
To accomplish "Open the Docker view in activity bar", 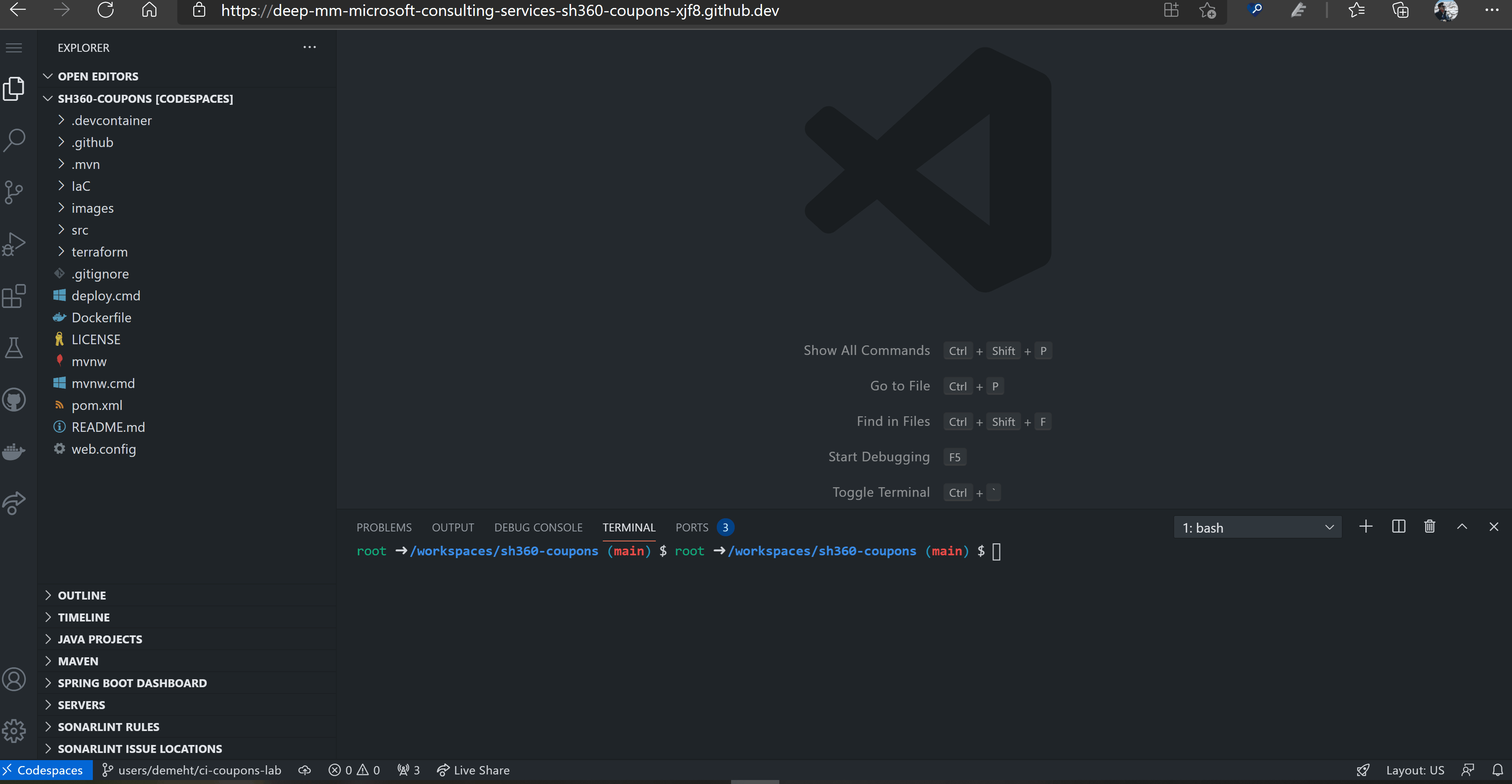I will (14, 451).
